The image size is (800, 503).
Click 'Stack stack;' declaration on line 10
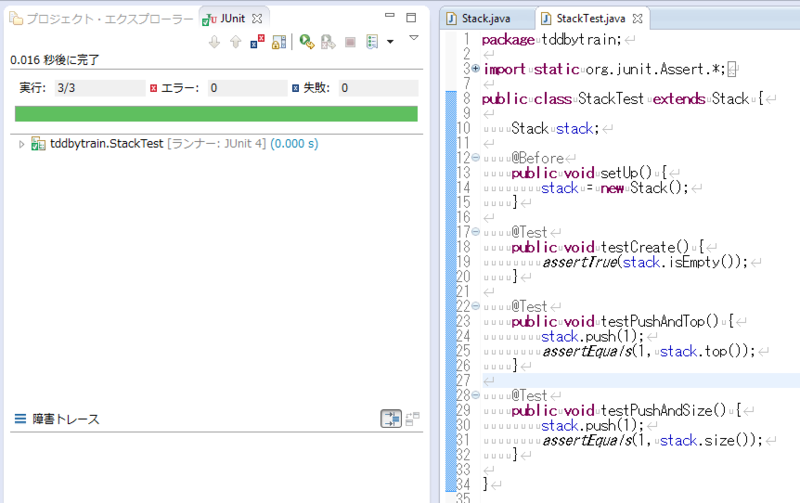point(555,128)
